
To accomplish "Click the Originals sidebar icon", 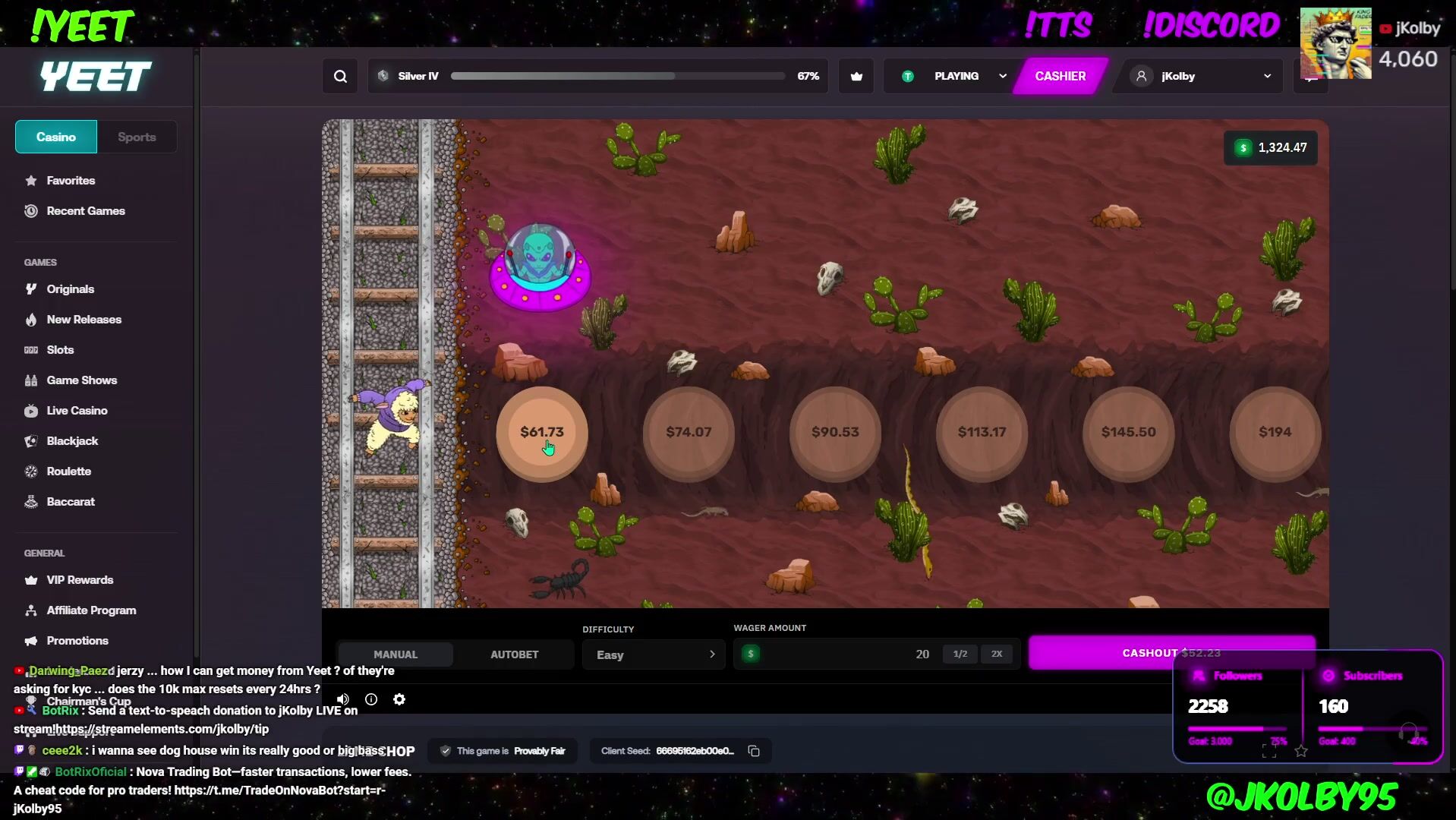I will [31, 289].
